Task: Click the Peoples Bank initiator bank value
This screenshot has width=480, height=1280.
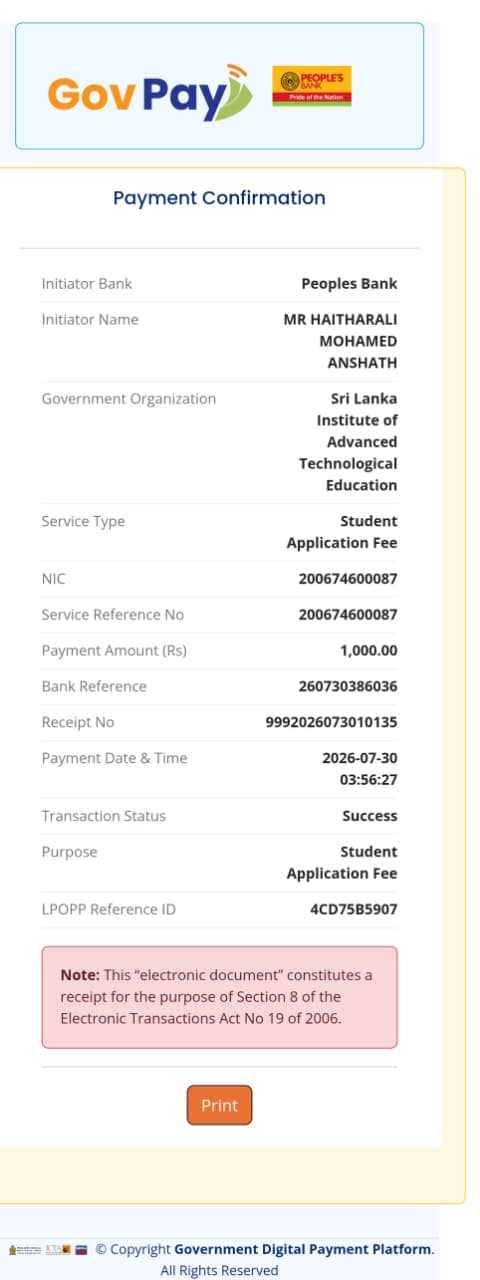Action: 349,284
